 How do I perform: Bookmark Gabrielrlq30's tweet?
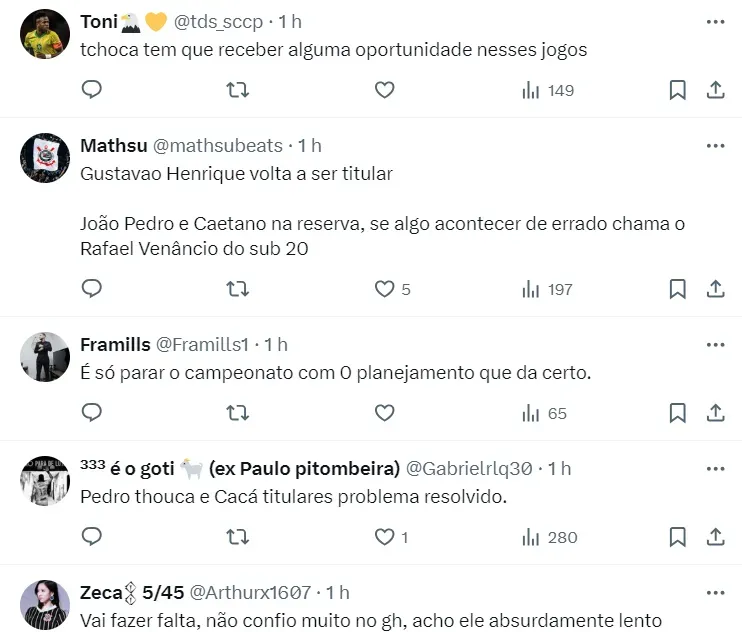coord(677,537)
